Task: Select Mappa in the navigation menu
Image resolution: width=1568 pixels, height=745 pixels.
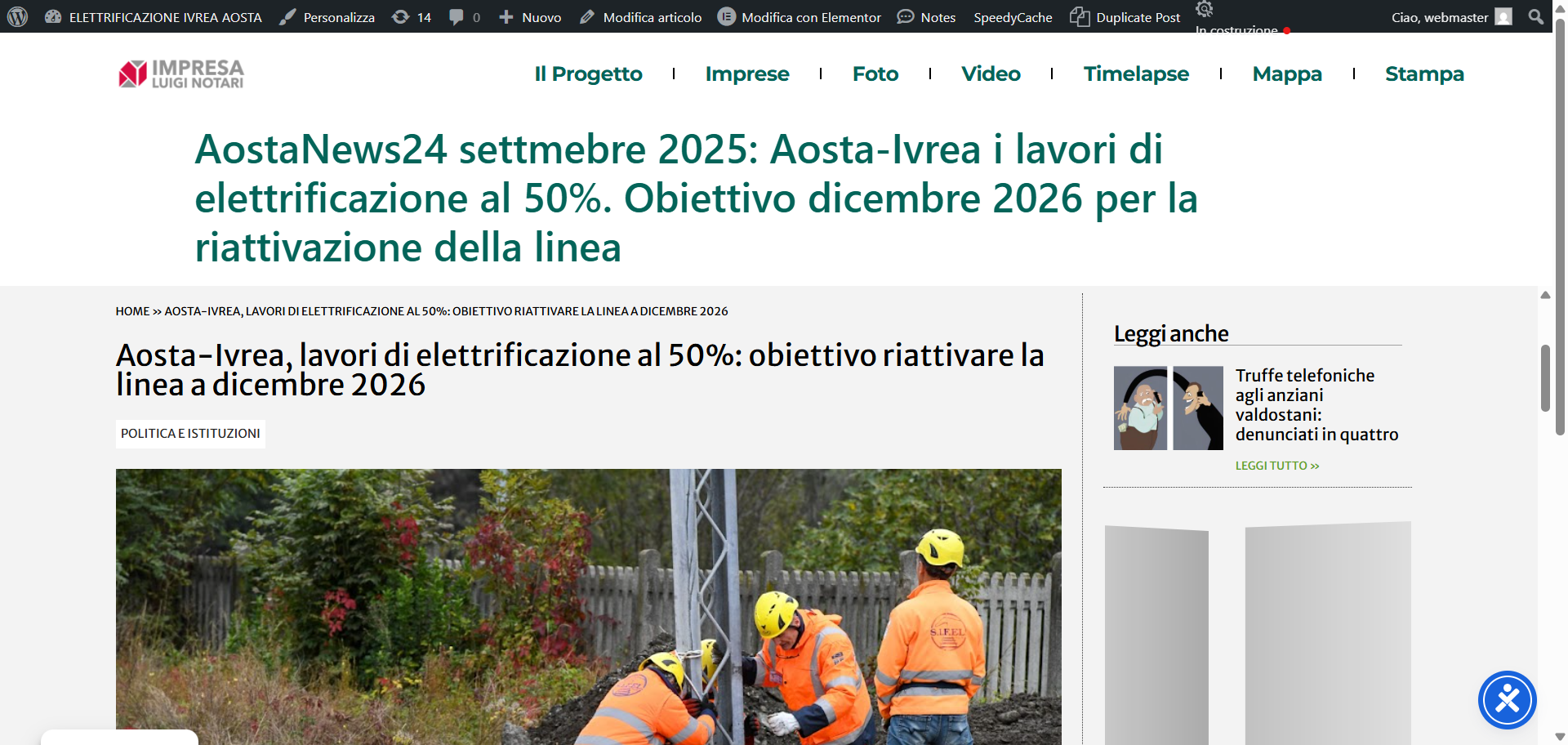Action: pyautogui.click(x=1287, y=74)
